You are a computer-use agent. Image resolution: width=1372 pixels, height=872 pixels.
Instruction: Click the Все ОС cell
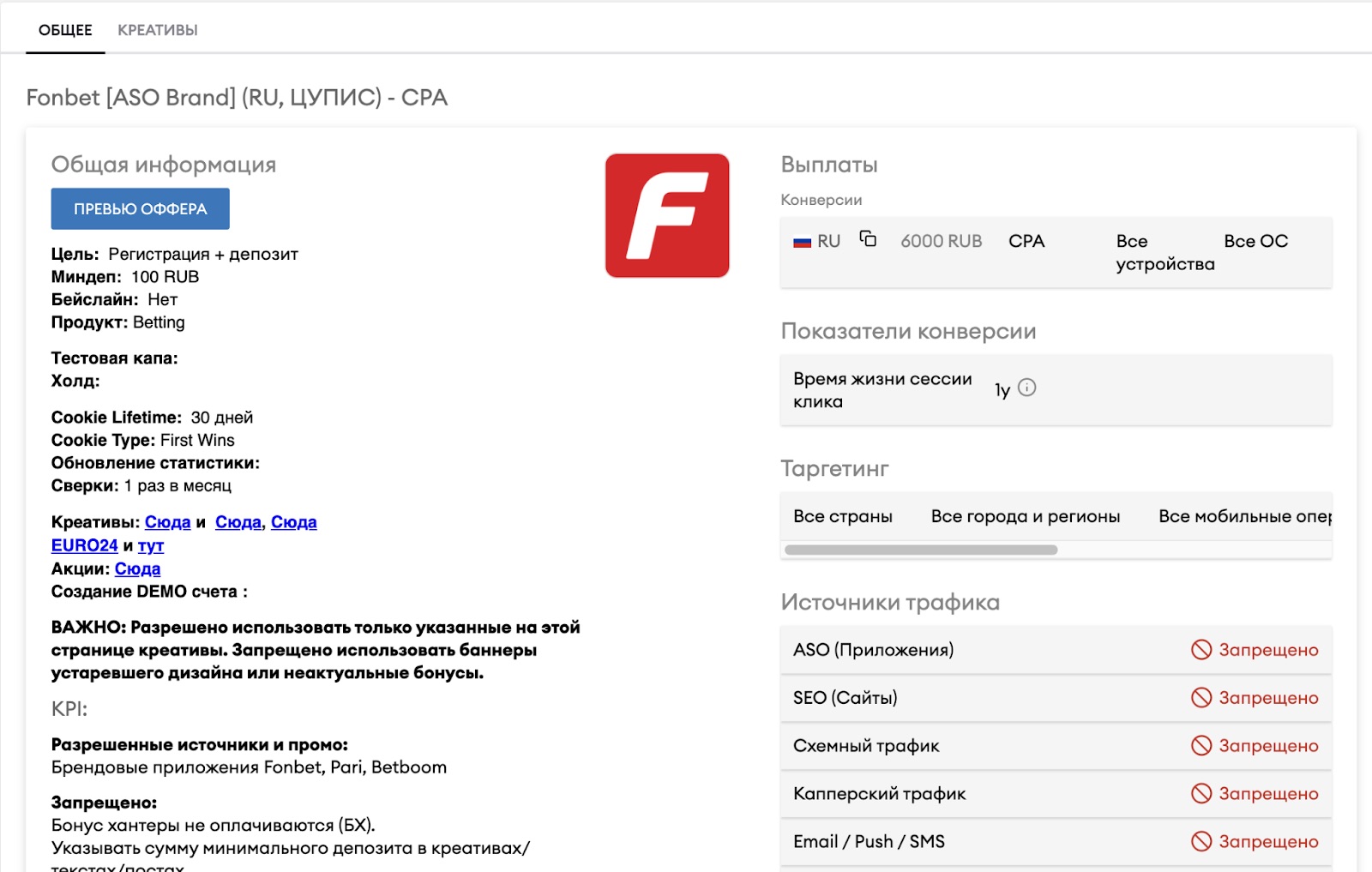[1256, 242]
